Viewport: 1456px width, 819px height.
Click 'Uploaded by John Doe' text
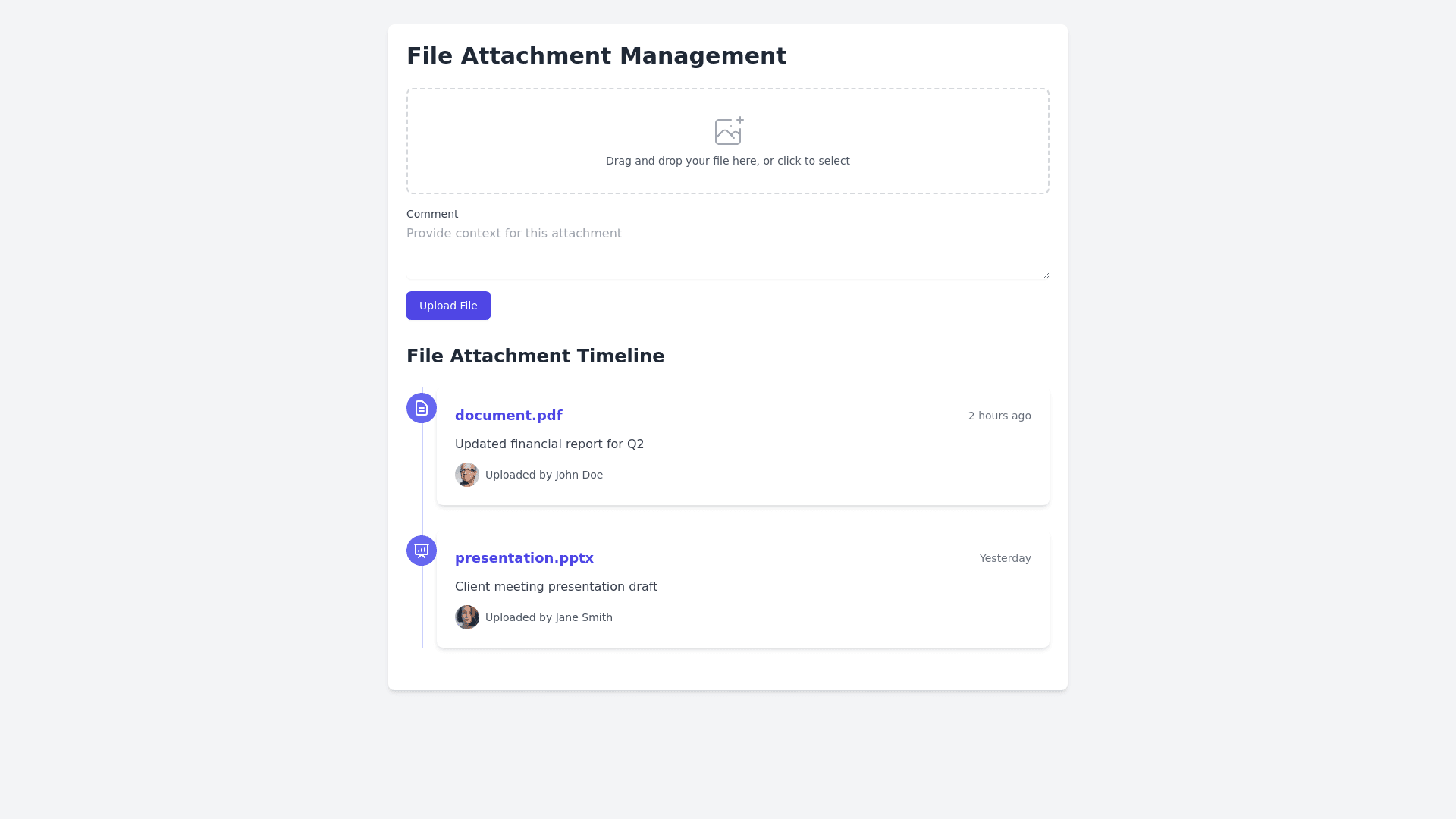click(x=544, y=475)
